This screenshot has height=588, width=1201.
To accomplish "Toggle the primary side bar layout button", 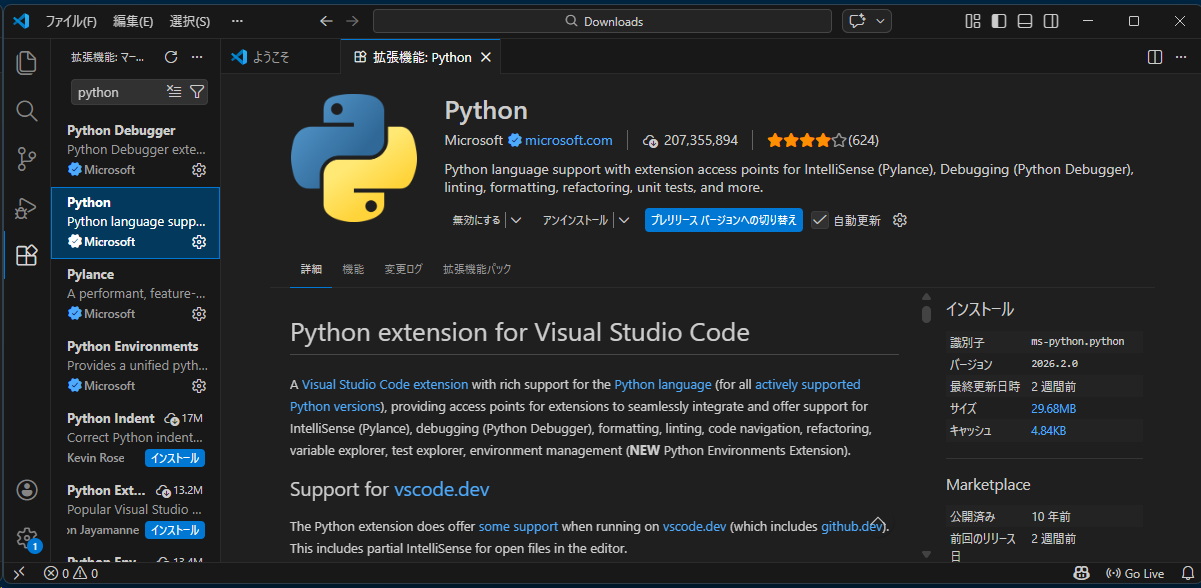I will click(x=999, y=21).
